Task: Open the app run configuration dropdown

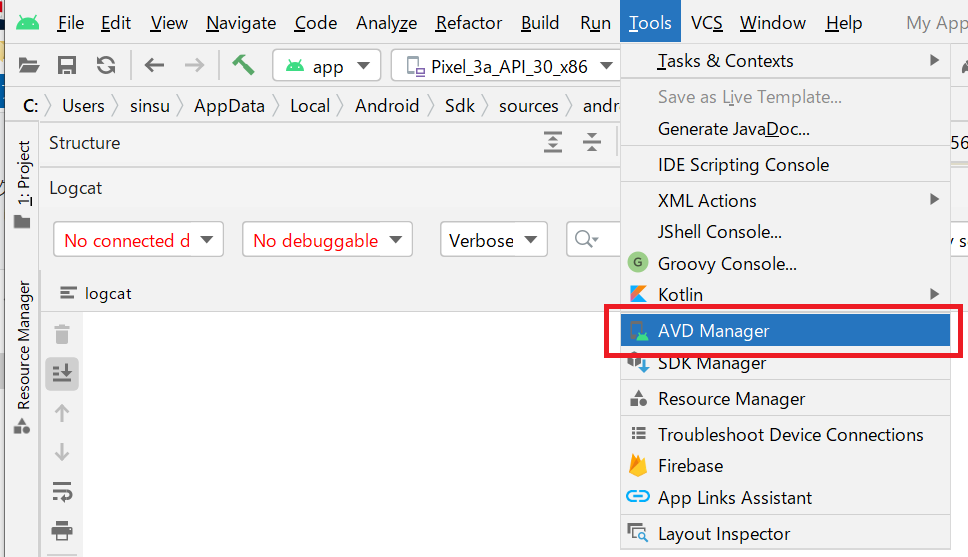Action: [x=327, y=65]
